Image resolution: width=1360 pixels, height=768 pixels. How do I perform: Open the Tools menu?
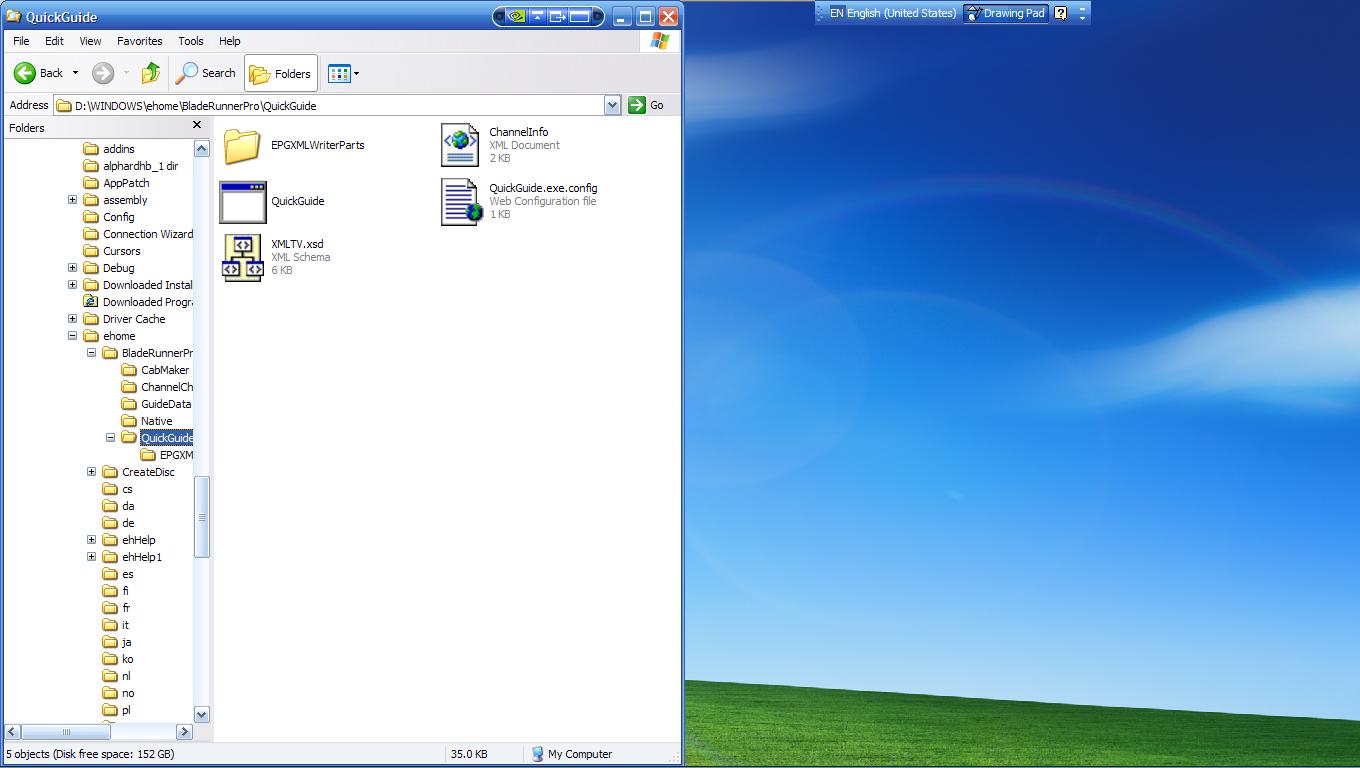pyautogui.click(x=190, y=41)
